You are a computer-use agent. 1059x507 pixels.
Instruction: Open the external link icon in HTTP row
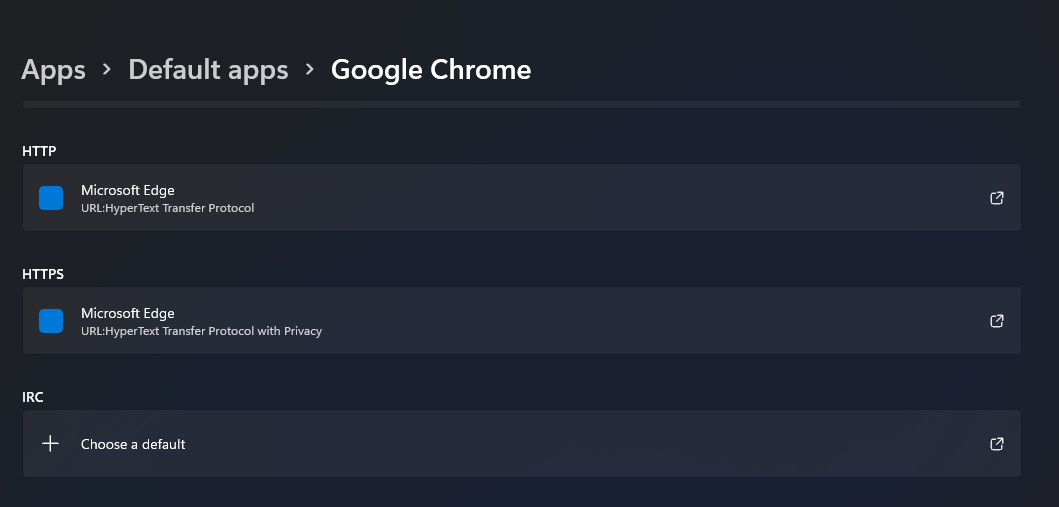click(996, 198)
